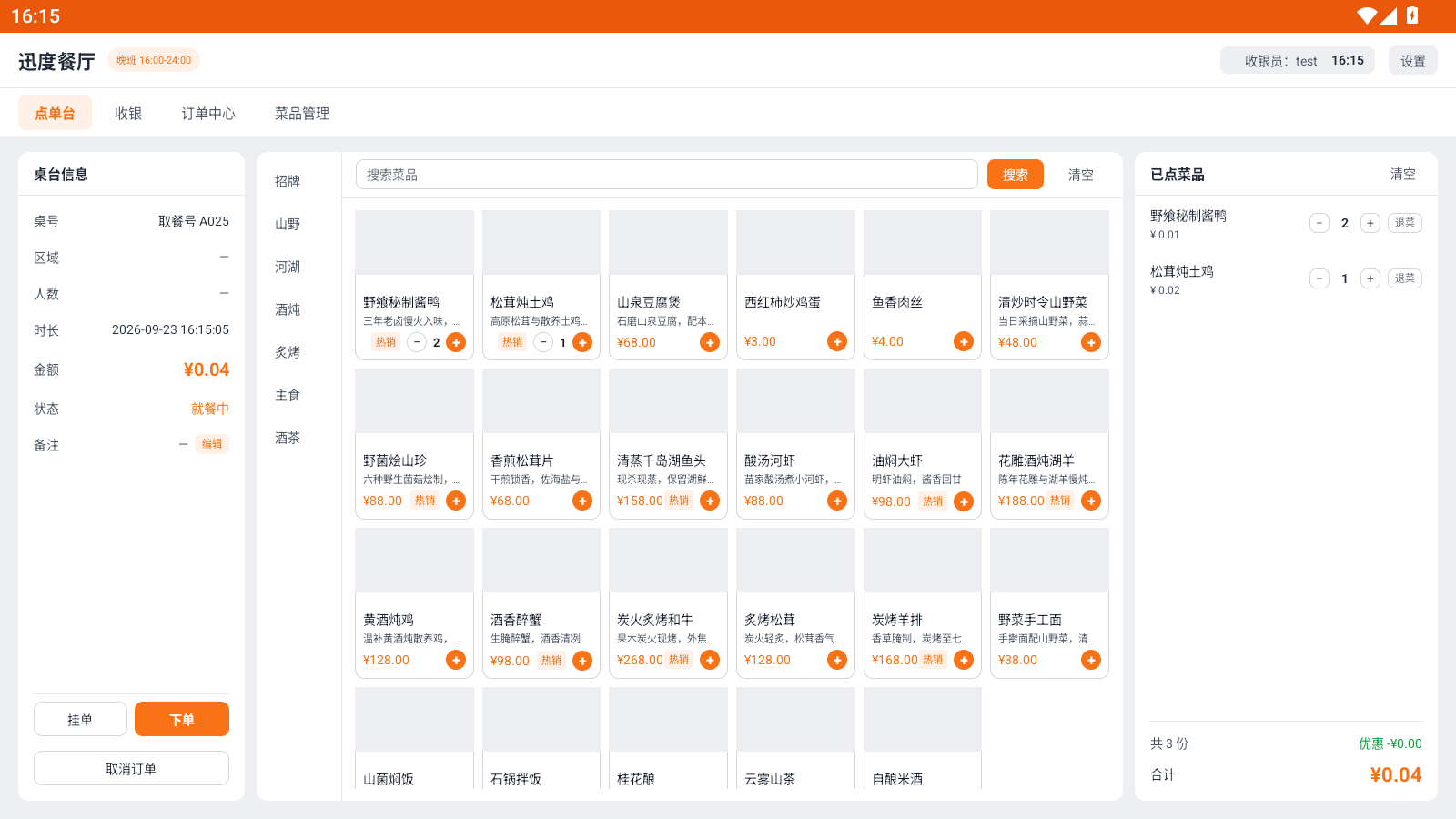1456x819 pixels.
Task: Decrease 野飨秘制酱鸭 quantity on its menu card
Action: [x=416, y=342]
